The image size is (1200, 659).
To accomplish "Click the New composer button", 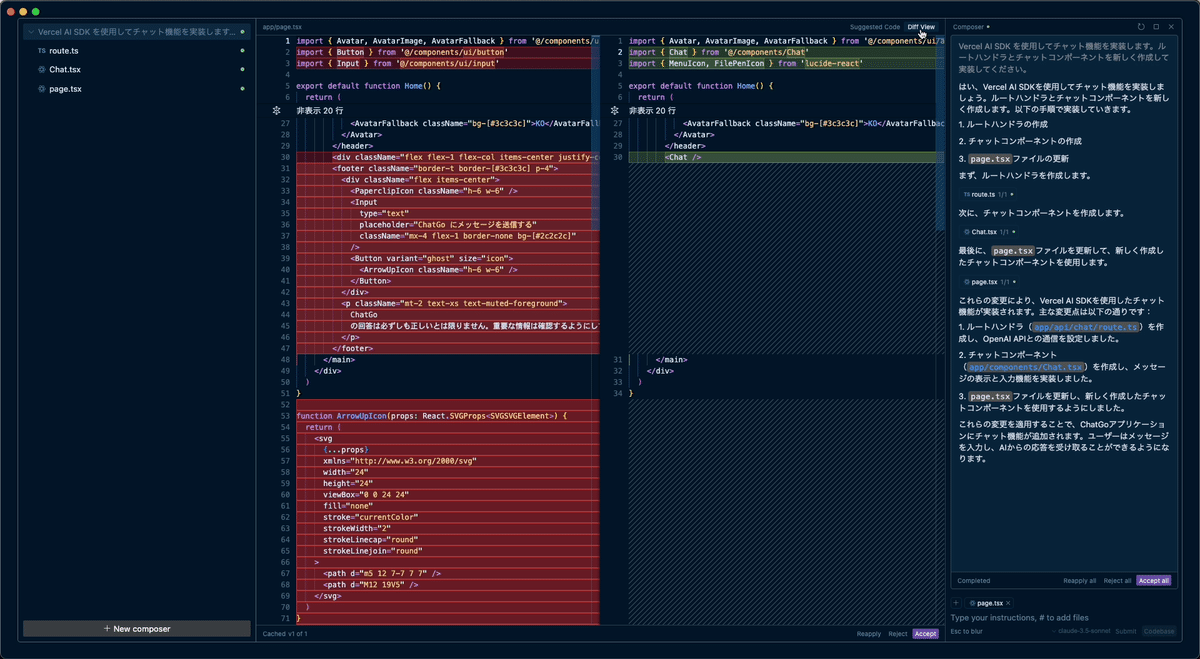I will pyautogui.click(x=137, y=629).
